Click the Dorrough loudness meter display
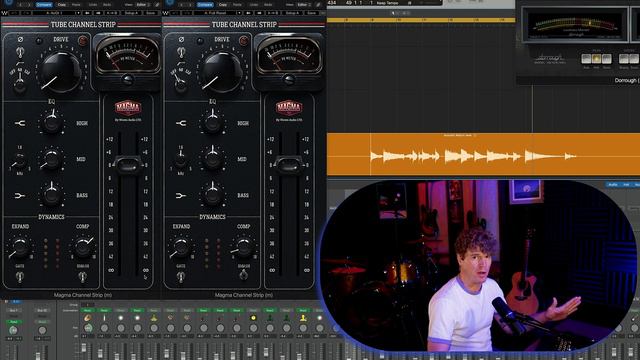 (x=575, y=25)
